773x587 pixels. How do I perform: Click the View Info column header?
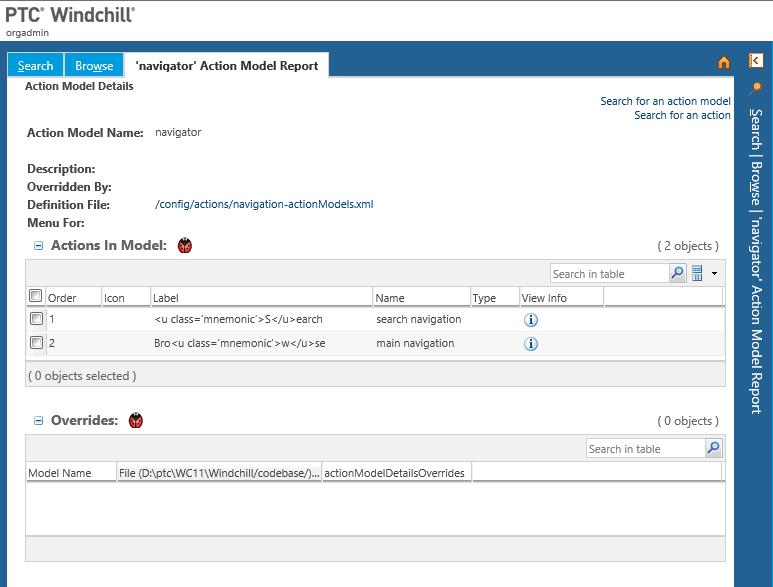562,298
